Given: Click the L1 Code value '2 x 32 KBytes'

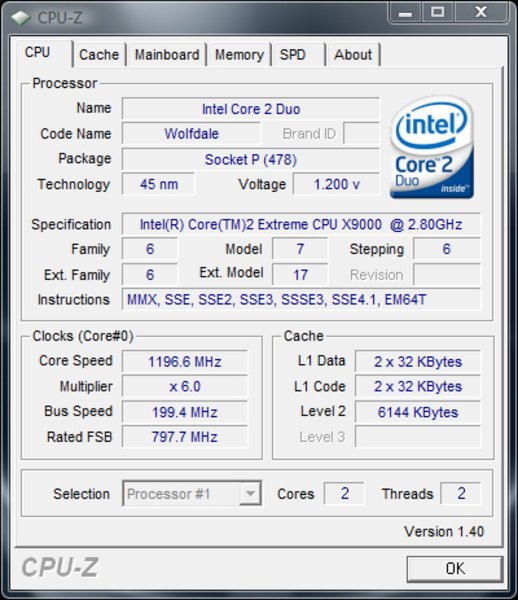Looking at the screenshot, I should pyautogui.click(x=418, y=386).
